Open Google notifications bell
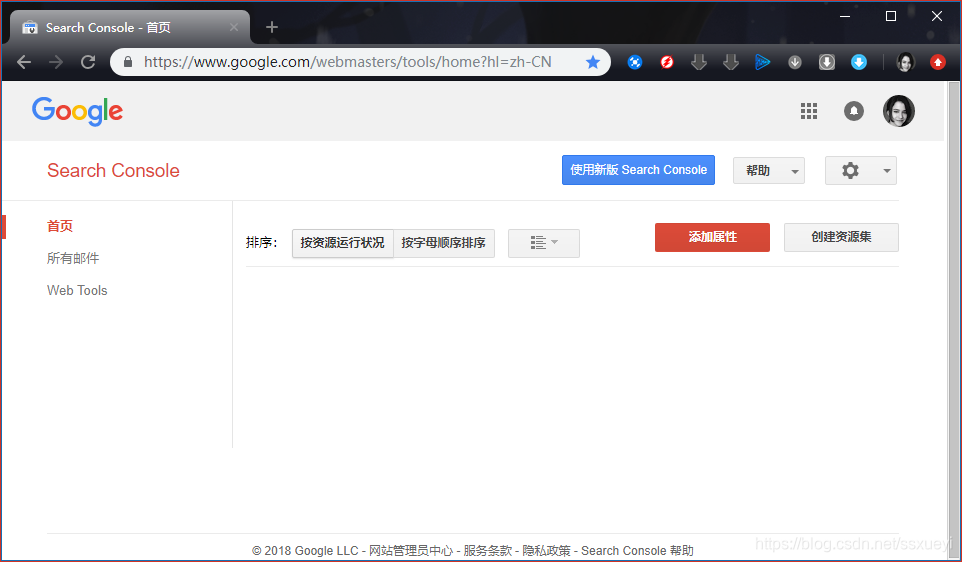This screenshot has height=562, width=962. point(853,111)
